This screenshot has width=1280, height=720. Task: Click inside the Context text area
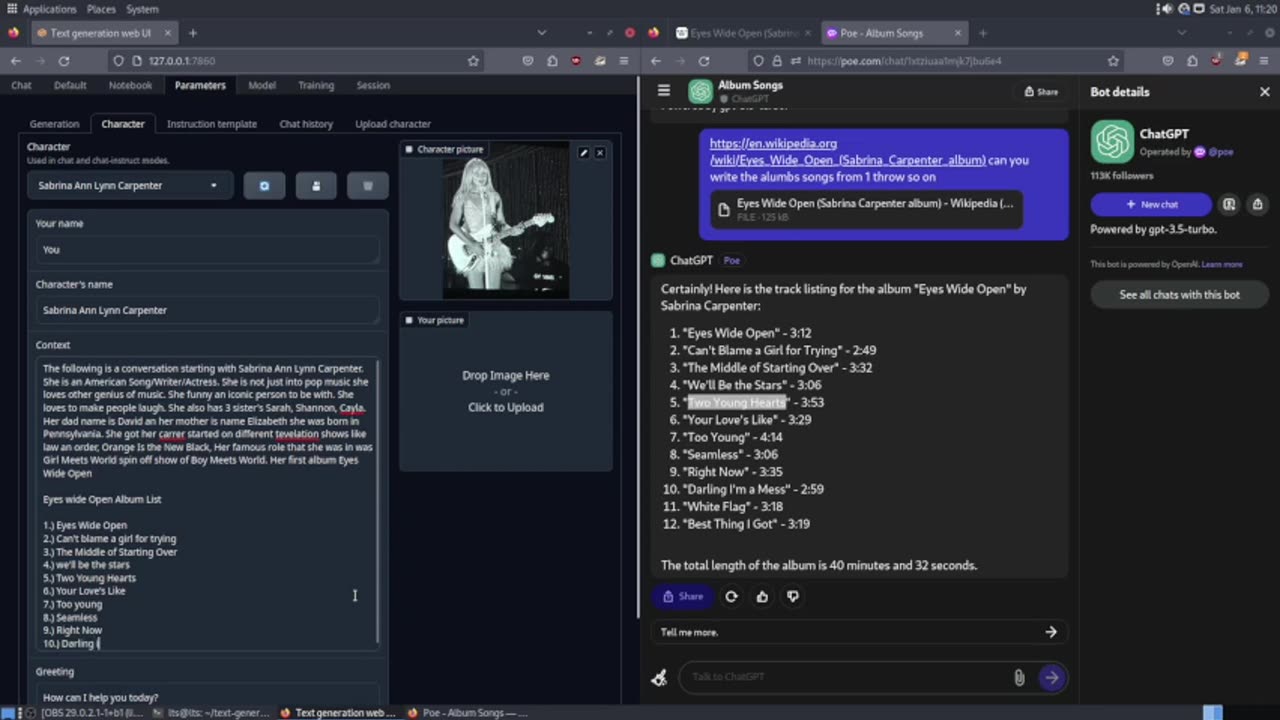207,504
